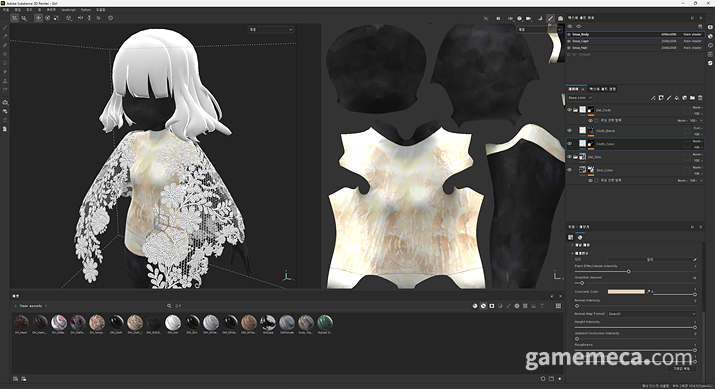The height and width of the screenshot is (389, 715).
Task: Open the JavaScript menu
Action: 68,10
